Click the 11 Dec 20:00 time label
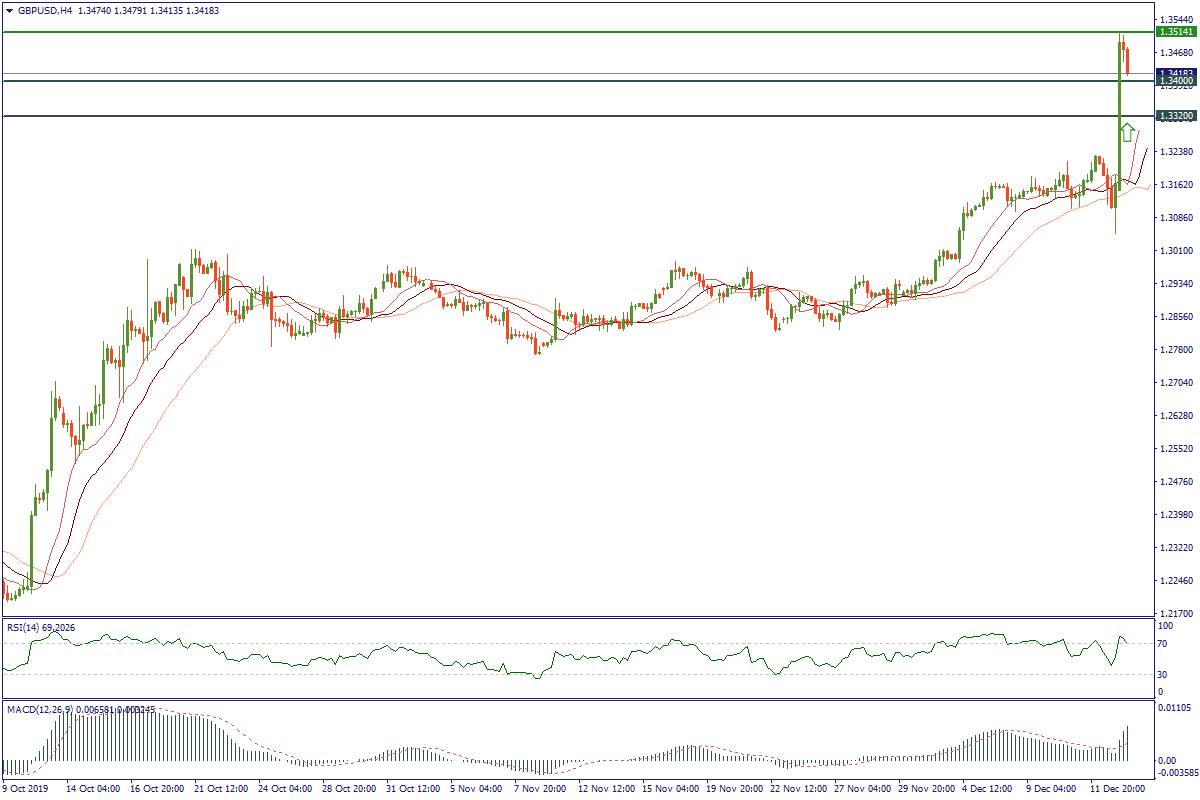 1118,788
